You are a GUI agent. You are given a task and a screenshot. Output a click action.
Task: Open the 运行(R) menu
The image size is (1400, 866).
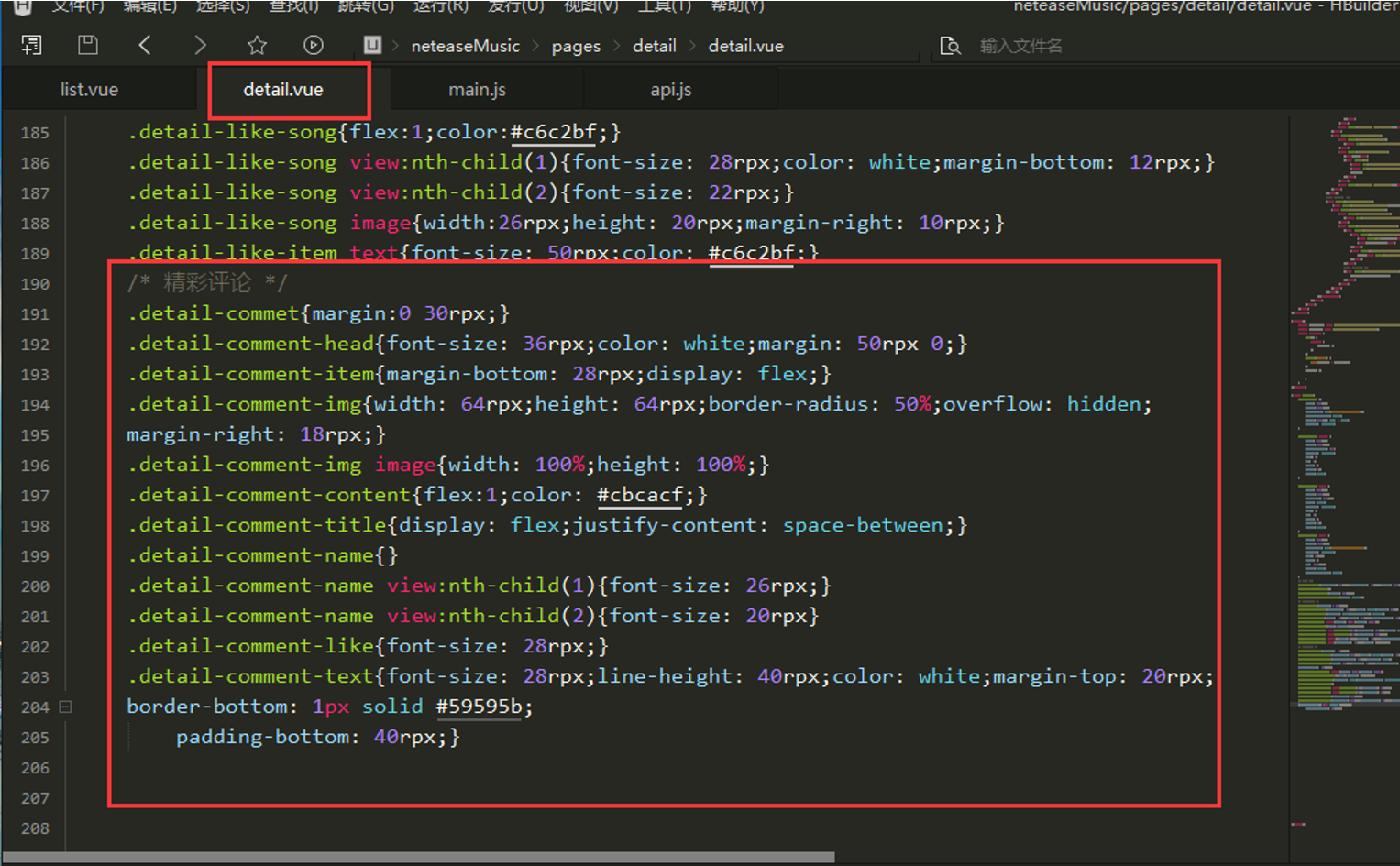point(441,6)
